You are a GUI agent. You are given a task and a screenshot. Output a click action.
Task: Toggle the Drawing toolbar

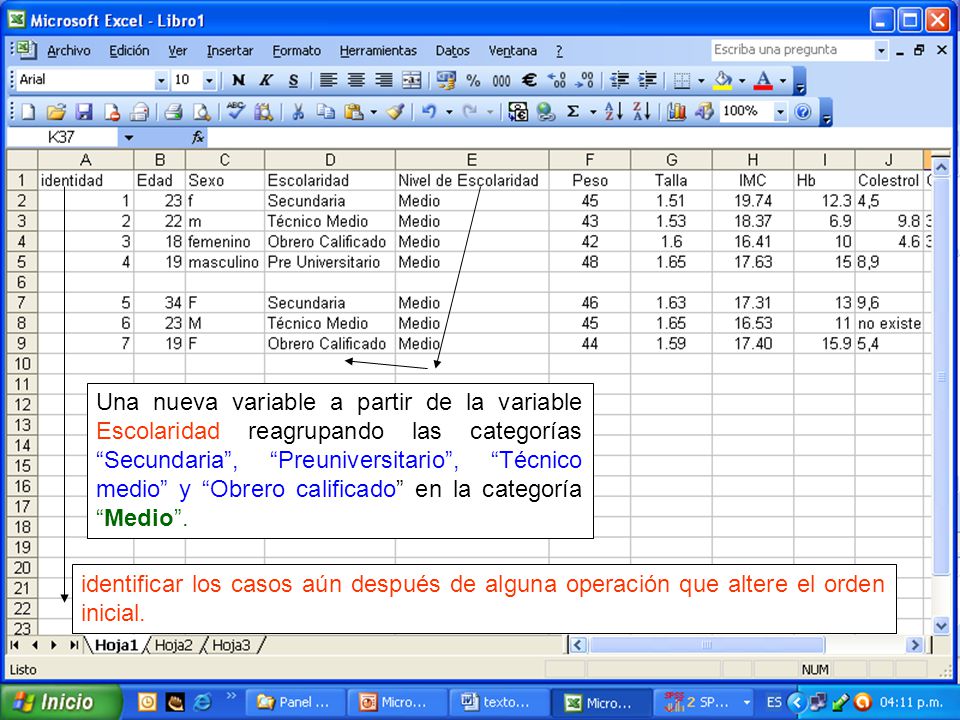[704, 112]
